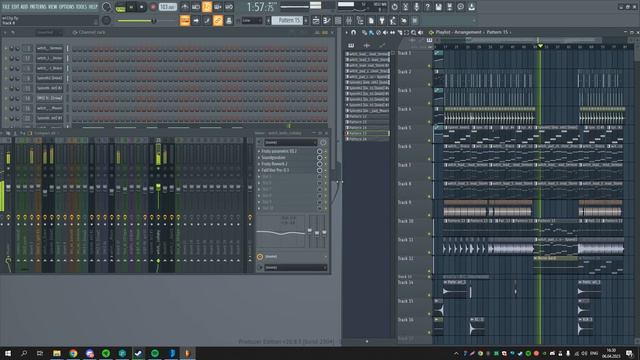Open the EDIT menu

(16, 7)
